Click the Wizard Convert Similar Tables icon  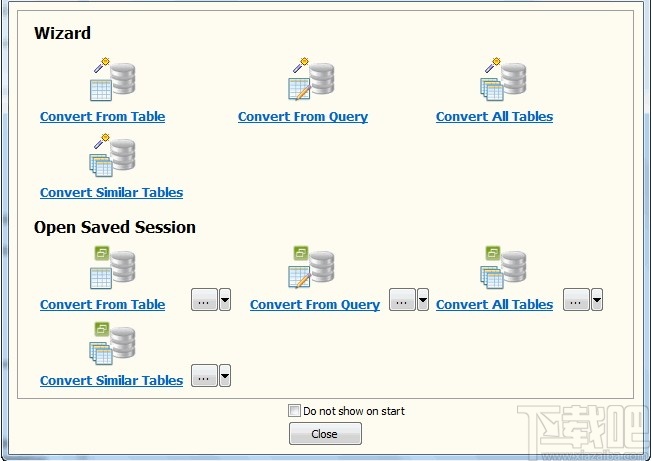[x=113, y=155]
